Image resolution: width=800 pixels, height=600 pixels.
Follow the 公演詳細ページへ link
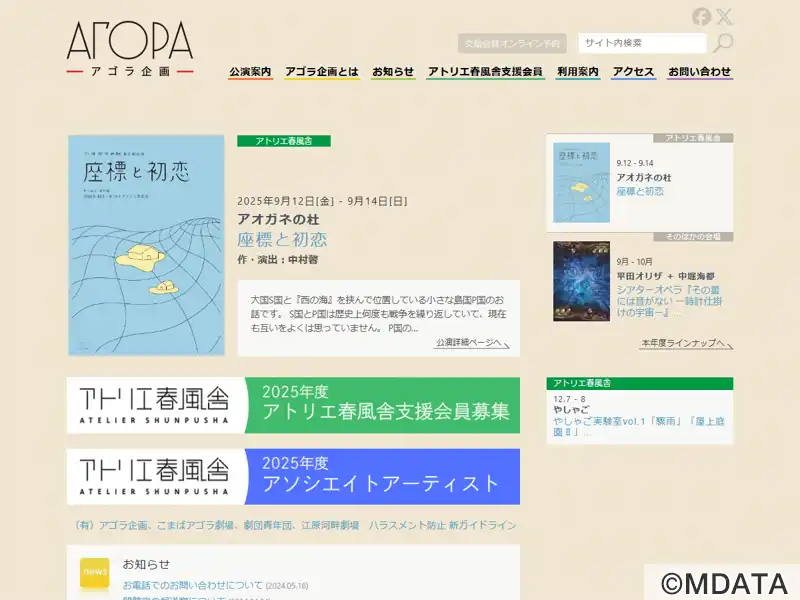point(472,343)
